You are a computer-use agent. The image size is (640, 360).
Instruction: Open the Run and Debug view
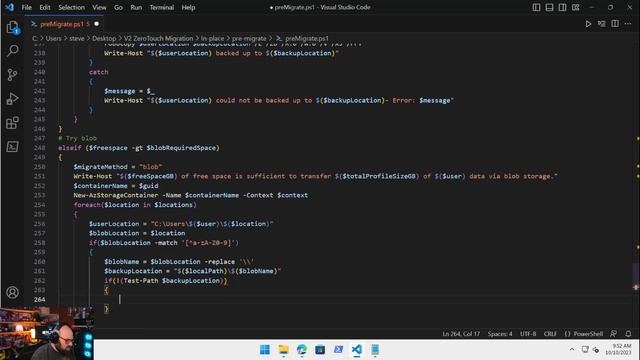click(x=13, y=99)
